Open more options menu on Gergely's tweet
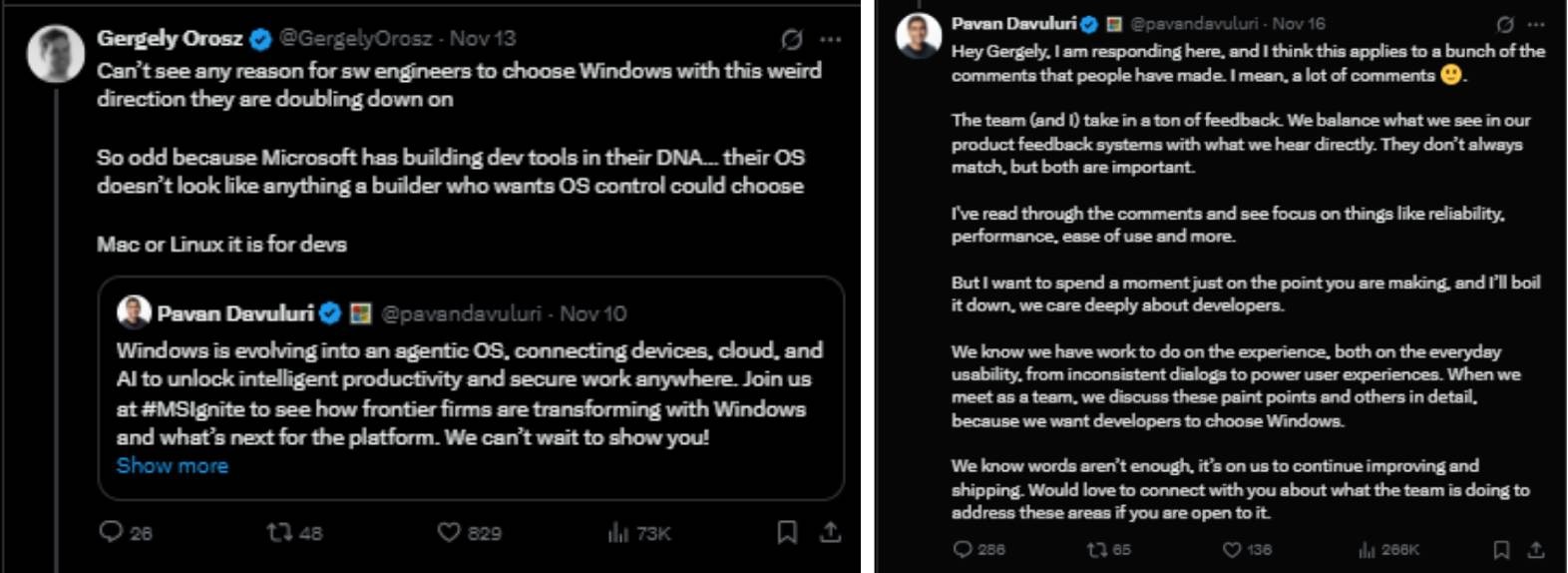This screenshot has width=1568, height=573. [x=830, y=39]
